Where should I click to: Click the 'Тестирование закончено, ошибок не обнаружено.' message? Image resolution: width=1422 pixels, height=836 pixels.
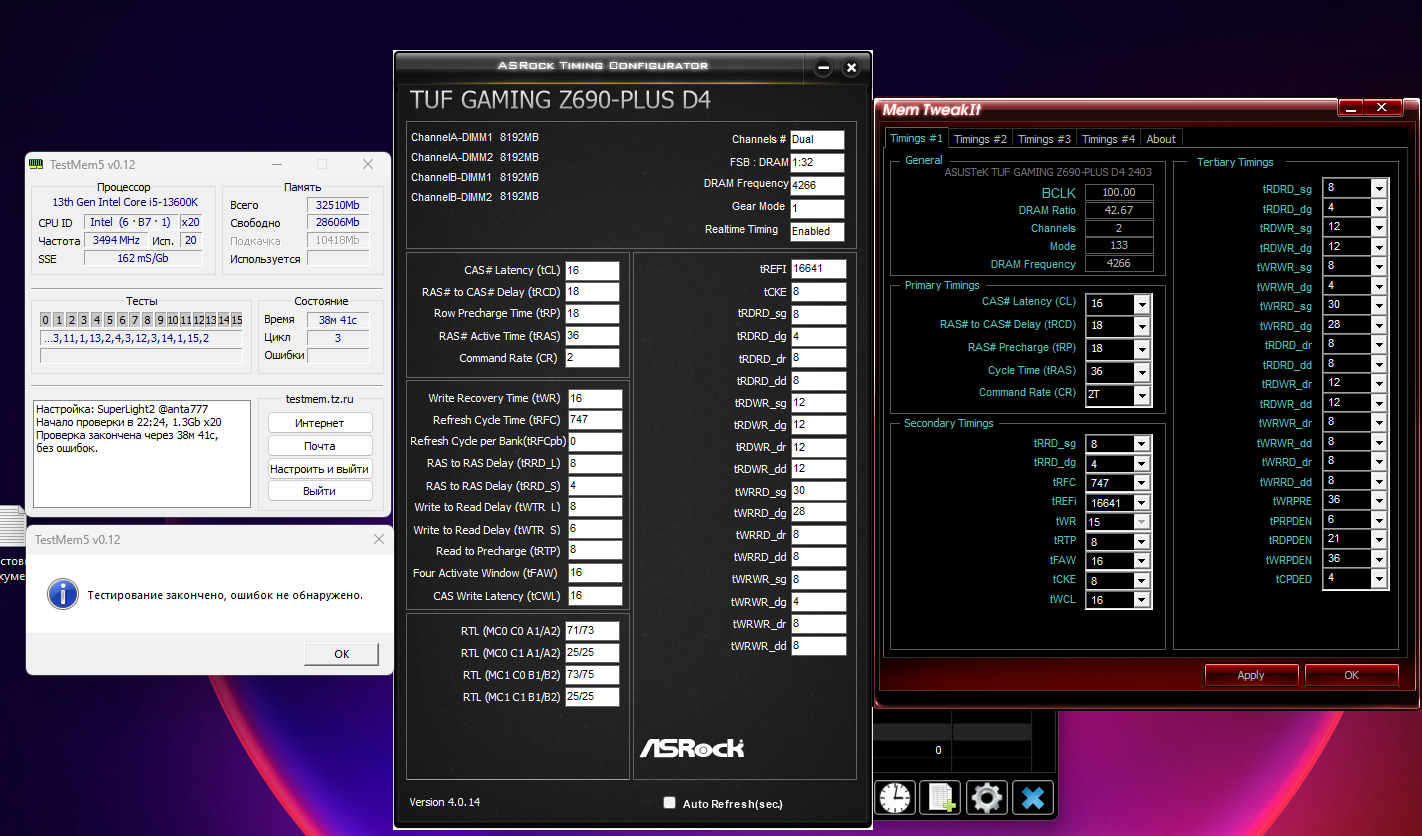(225, 595)
